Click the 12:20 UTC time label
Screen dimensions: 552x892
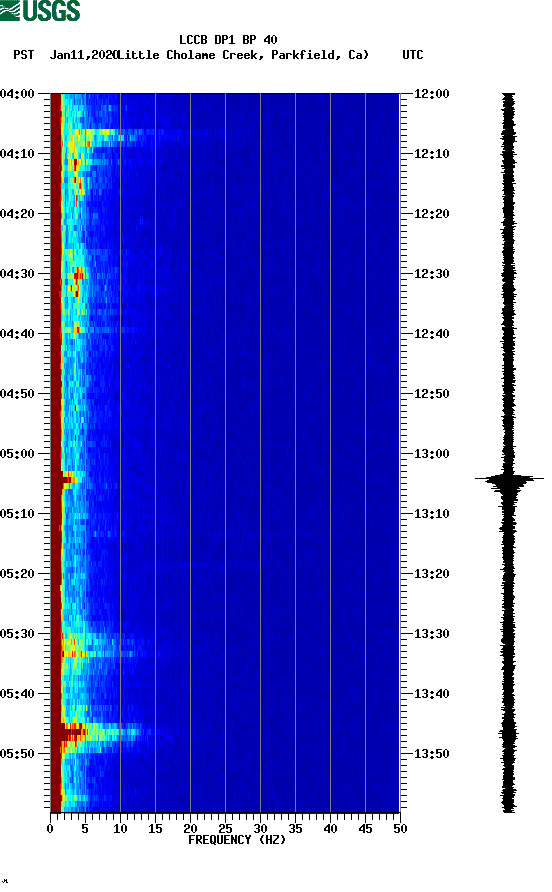pos(431,214)
